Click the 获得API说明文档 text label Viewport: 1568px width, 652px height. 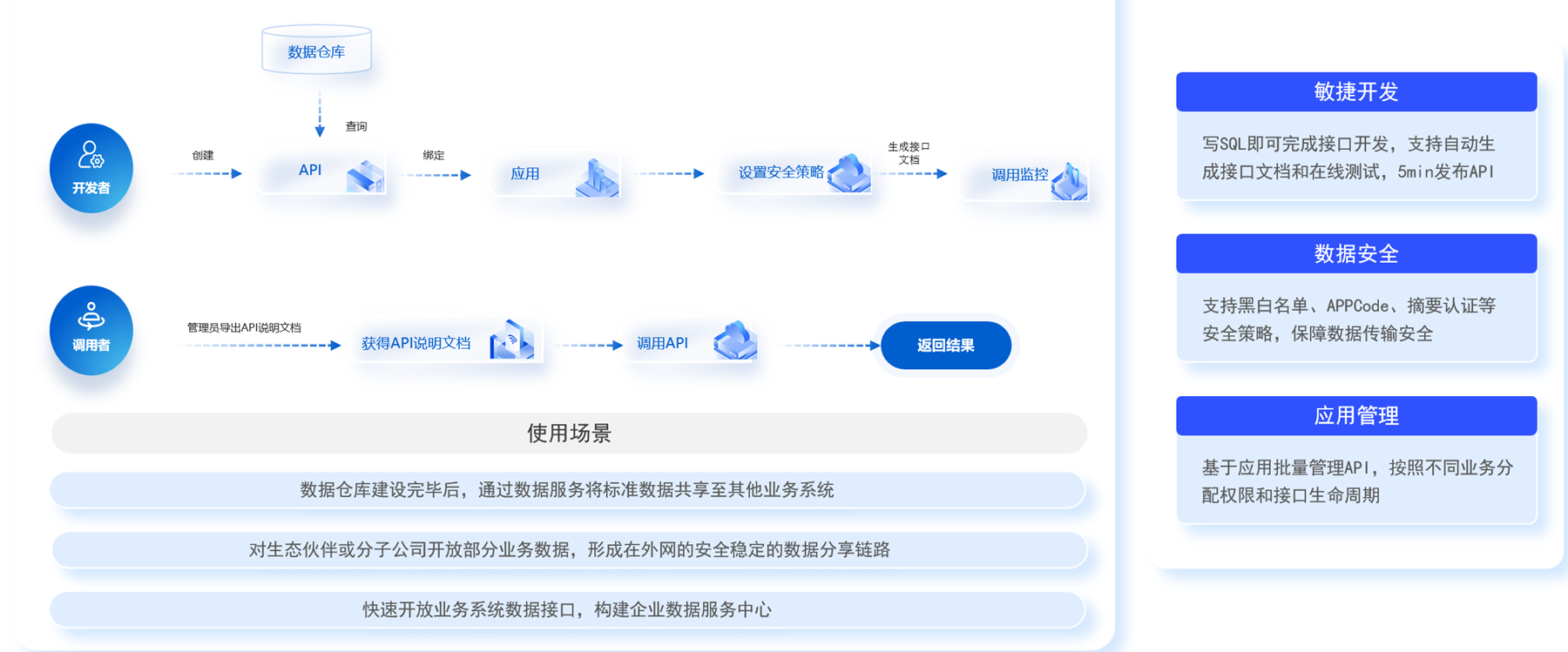pos(416,343)
